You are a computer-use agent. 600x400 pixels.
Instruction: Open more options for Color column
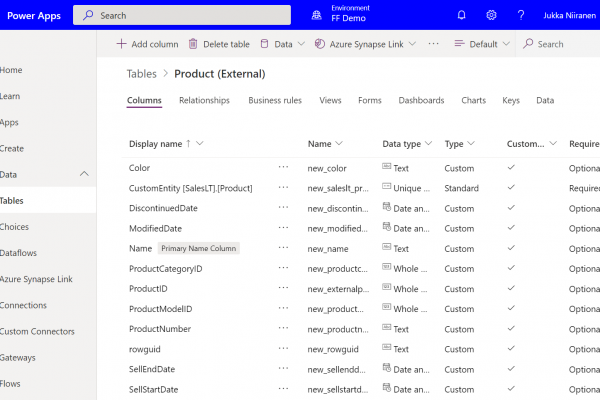point(284,167)
